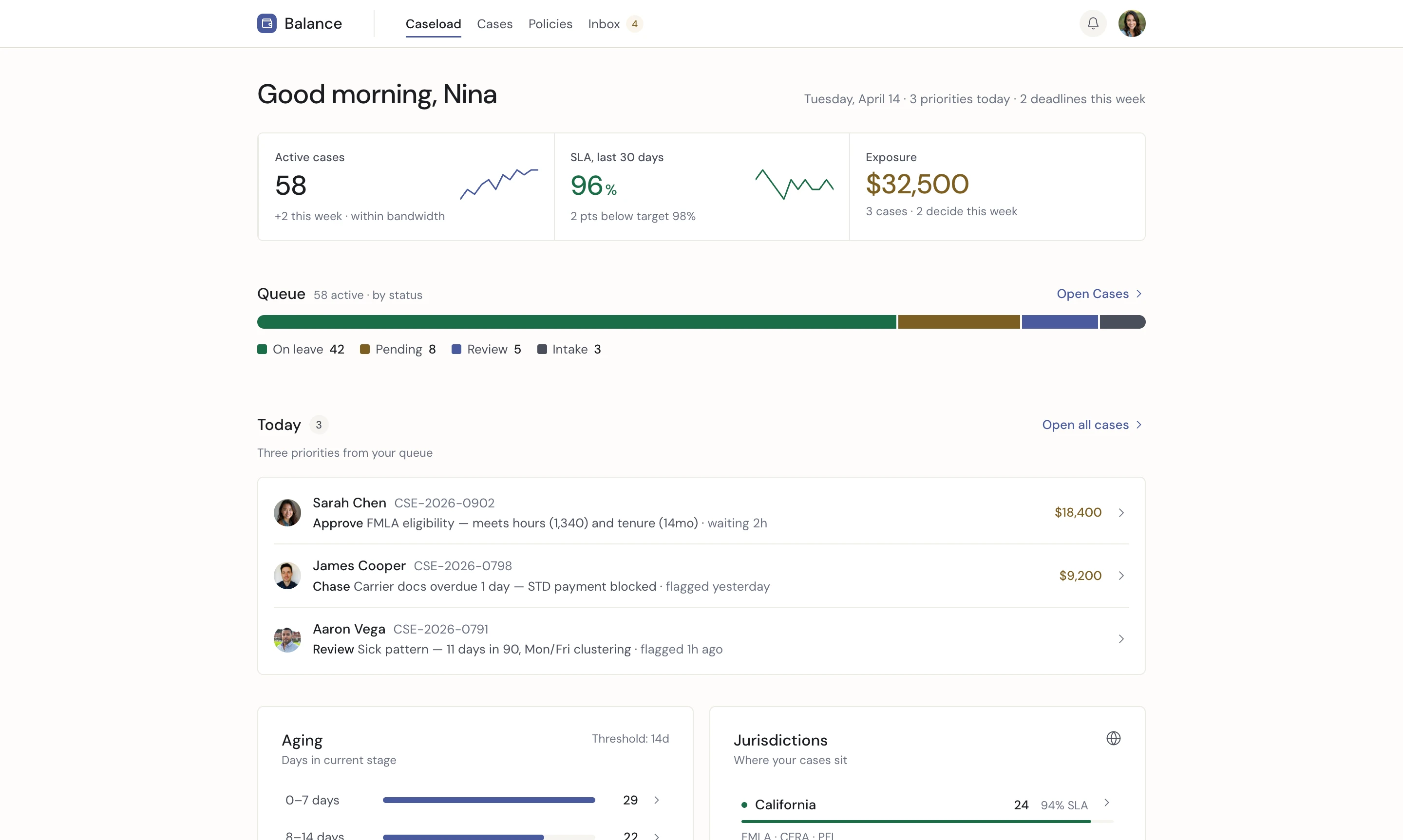Click the Open all cases link

pyautogui.click(x=1085, y=425)
